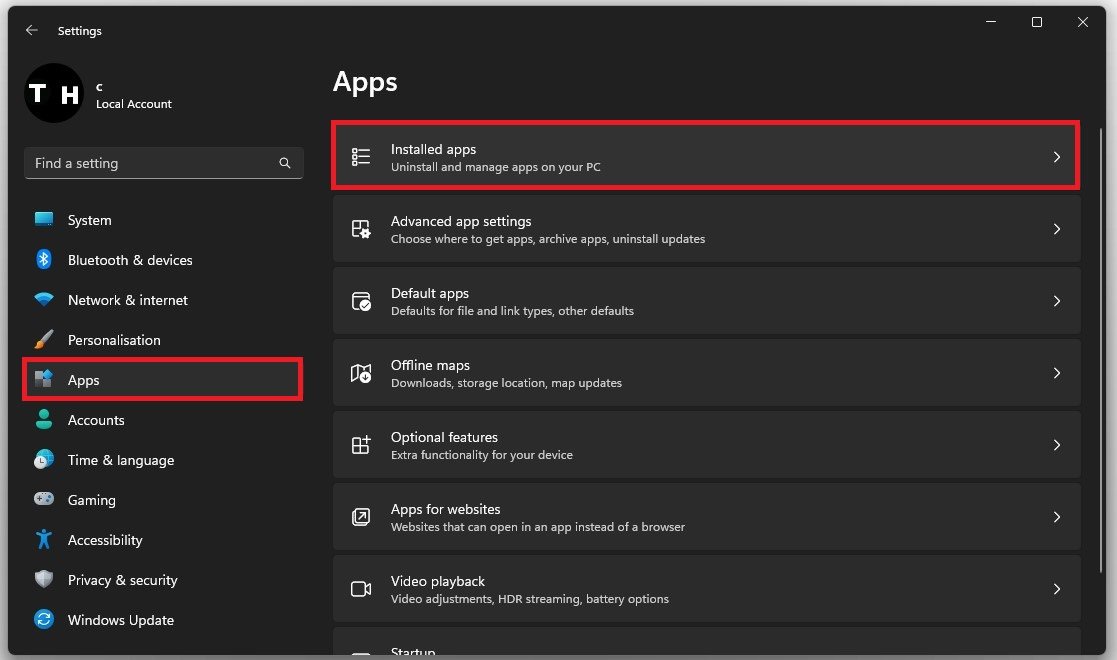Viewport: 1117px width, 660px height.
Task: Click the Installed apps list icon
Action: pyautogui.click(x=361, y=157)
